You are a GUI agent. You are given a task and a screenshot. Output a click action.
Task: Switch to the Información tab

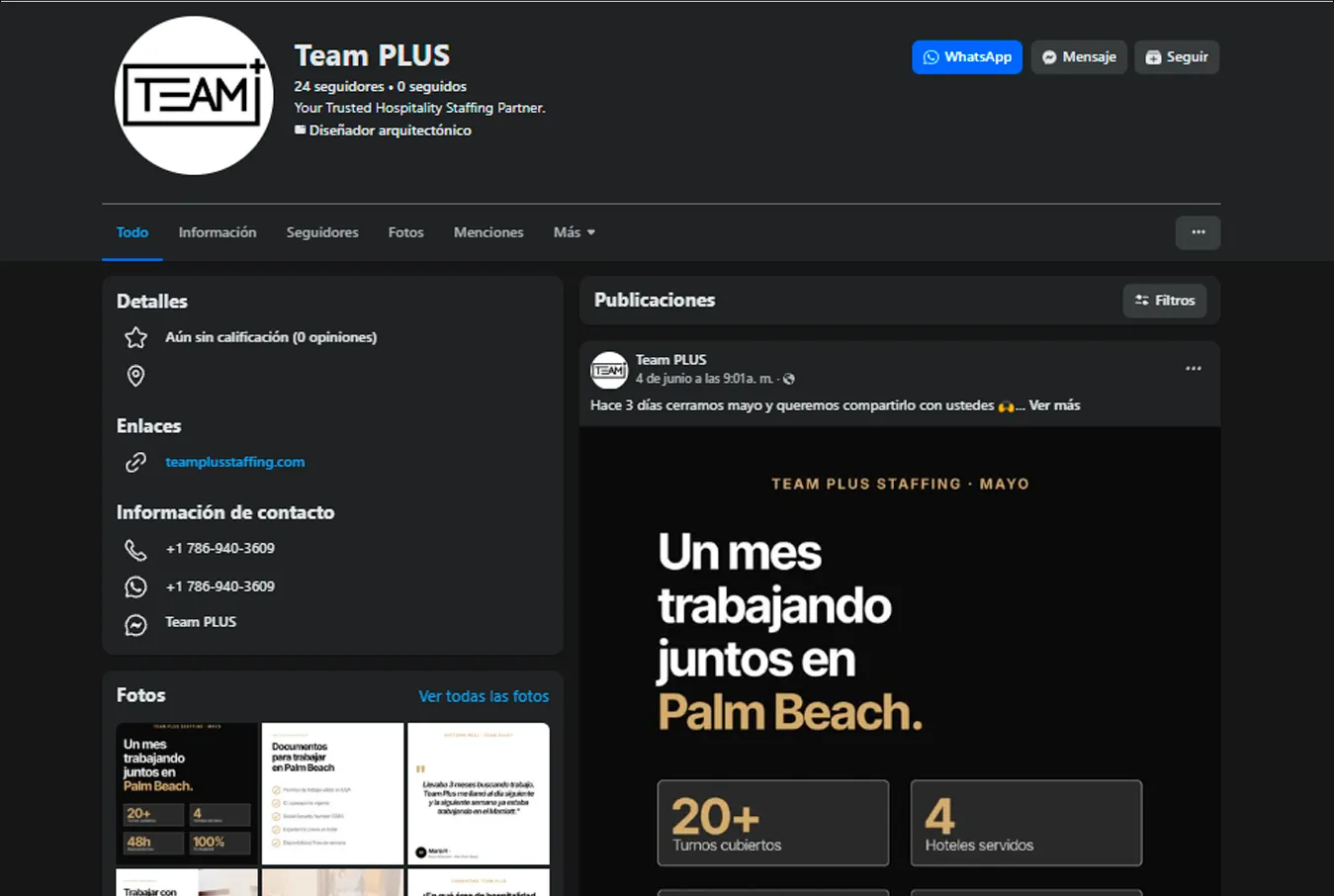(x=218, y=232)
